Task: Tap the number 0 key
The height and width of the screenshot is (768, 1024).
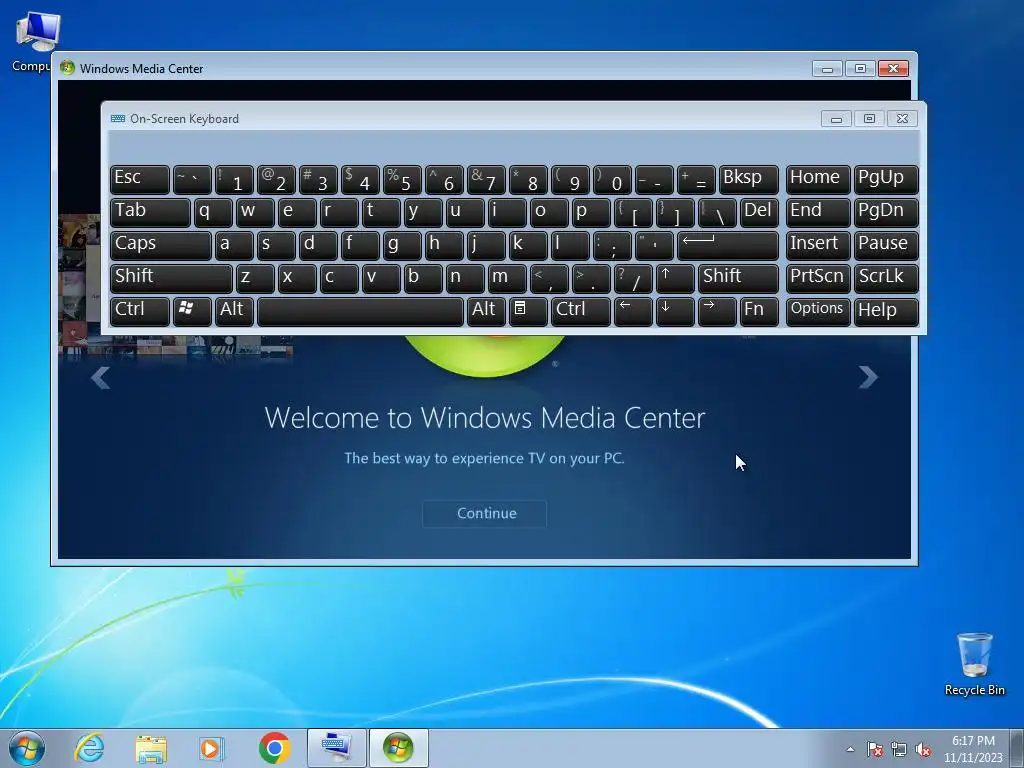Action: [612, 180]
